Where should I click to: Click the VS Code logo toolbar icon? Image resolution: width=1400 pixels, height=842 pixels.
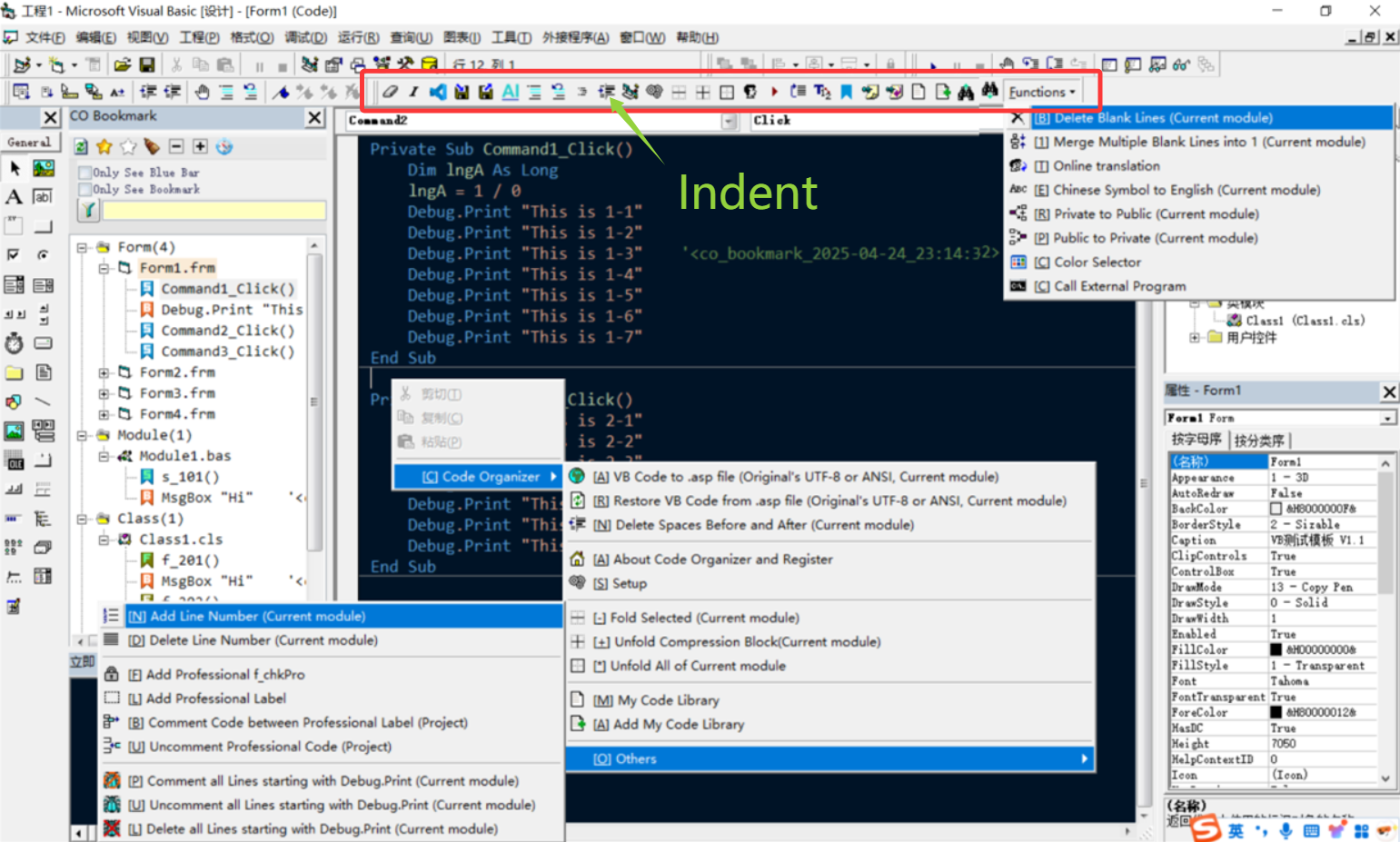pos(438,92)
